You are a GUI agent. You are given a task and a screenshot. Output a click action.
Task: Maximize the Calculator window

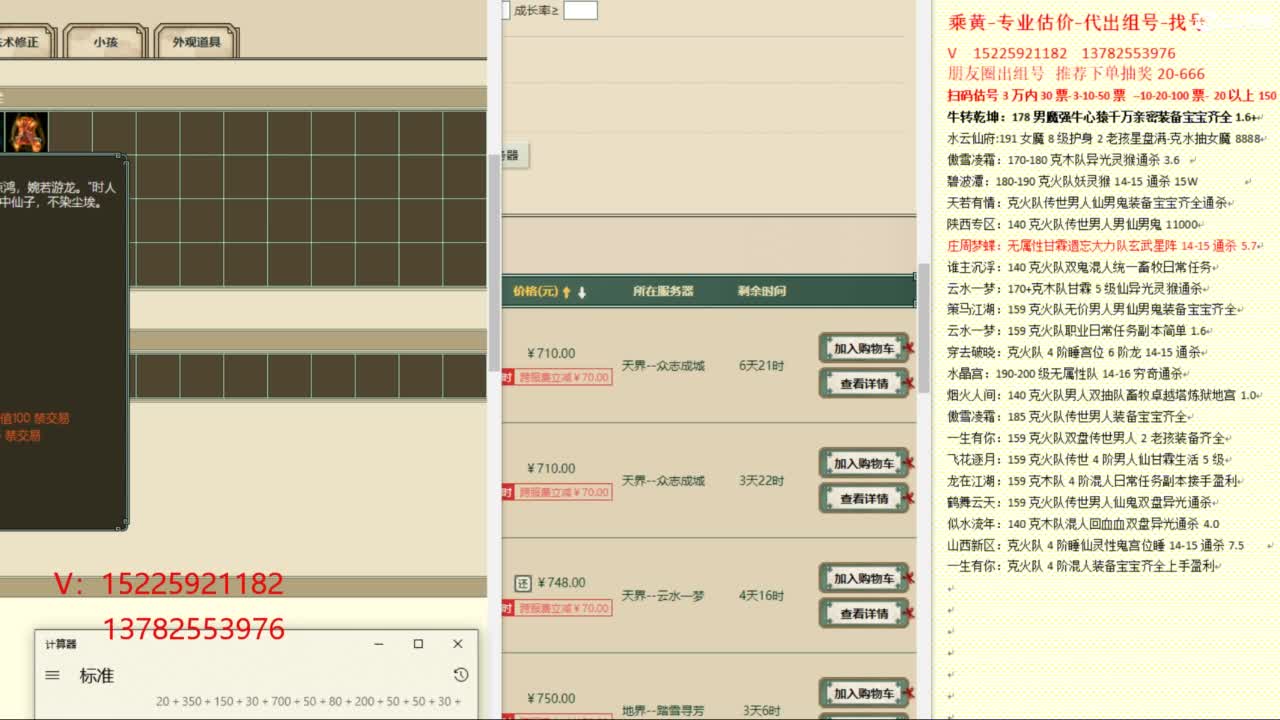(418, 644)
